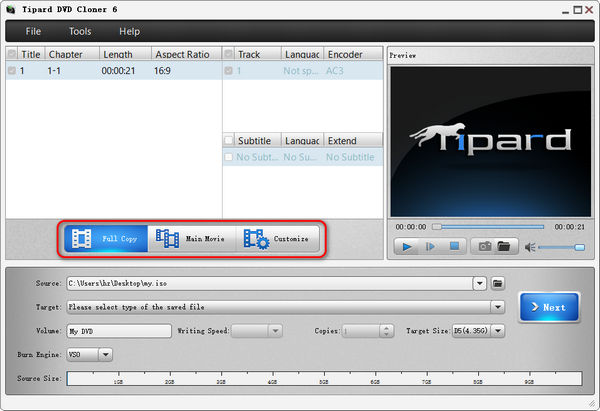Click the Copies stepper arrows
The image size is (600, 411).
[x=386, y=331]
